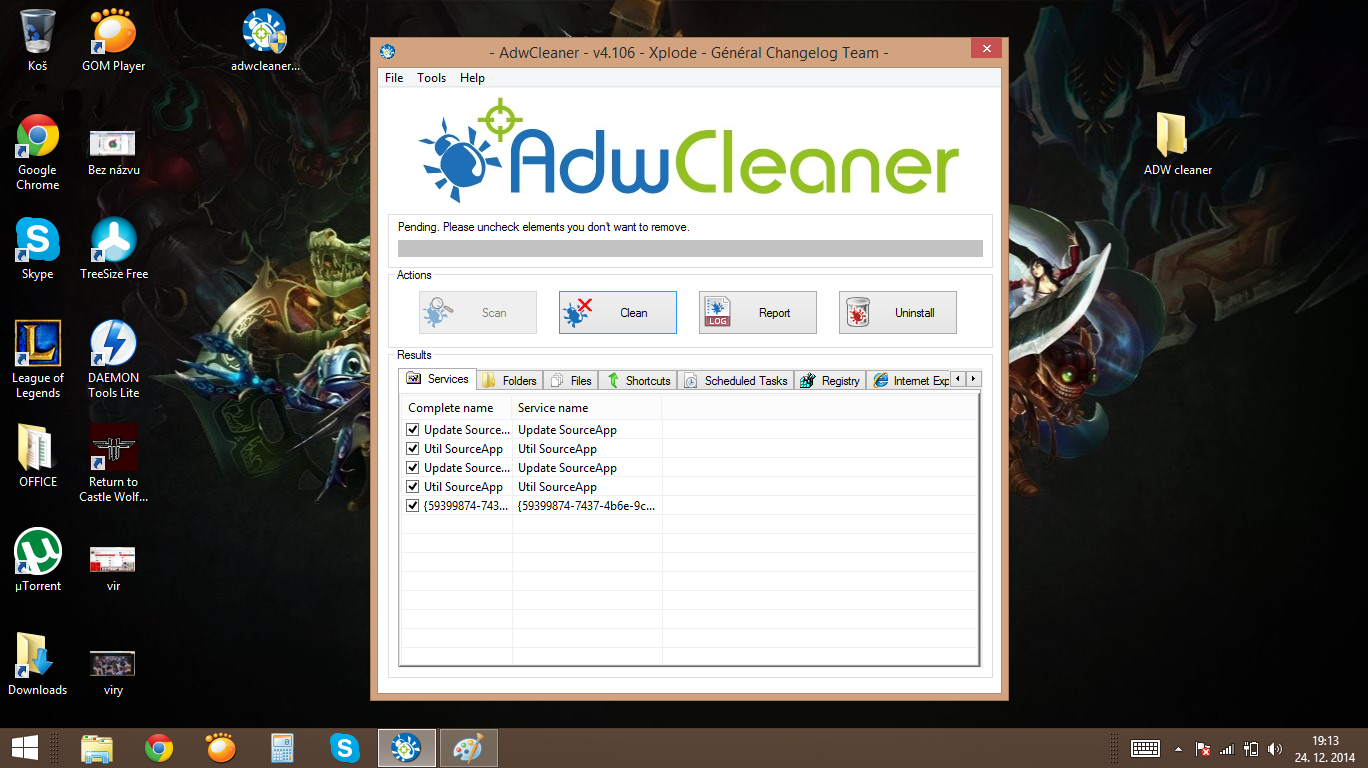Image resolution: width=1368 pixels, height=768 pixels.
Task: Click the AdwCleaner taskbar button
Action: [x=406, y=748]
